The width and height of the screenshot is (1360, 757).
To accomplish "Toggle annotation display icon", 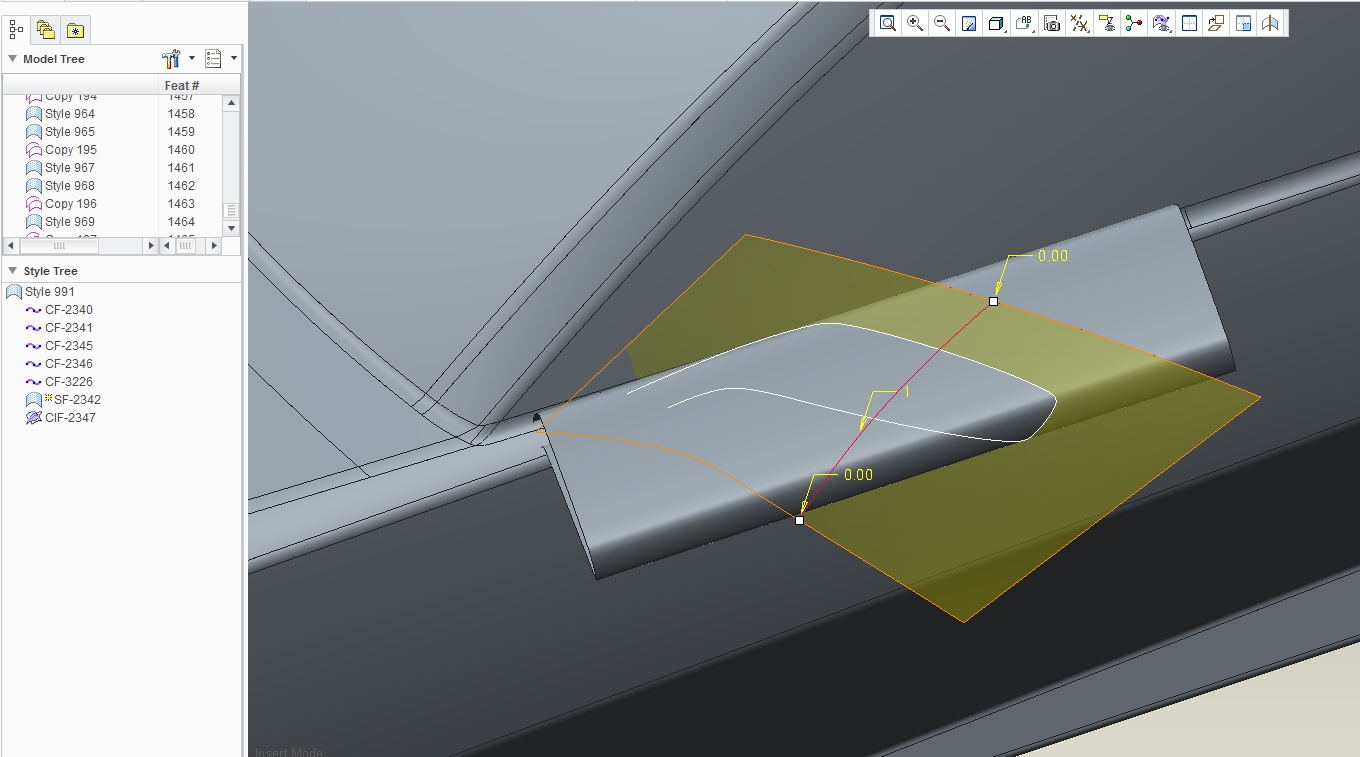I will [x=1107, y=24].
